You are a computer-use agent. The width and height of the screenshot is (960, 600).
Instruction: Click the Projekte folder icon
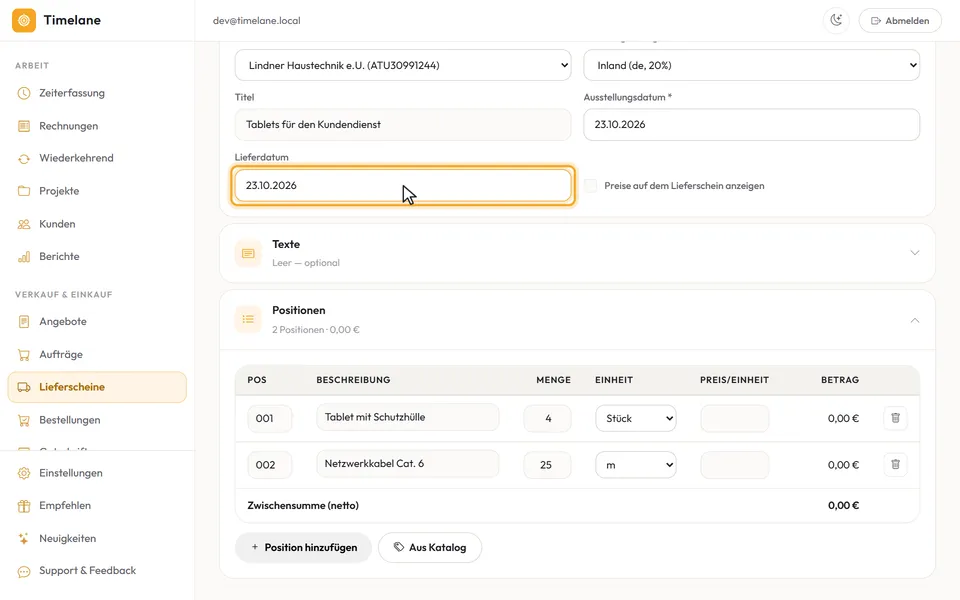[x=24, y=191]
